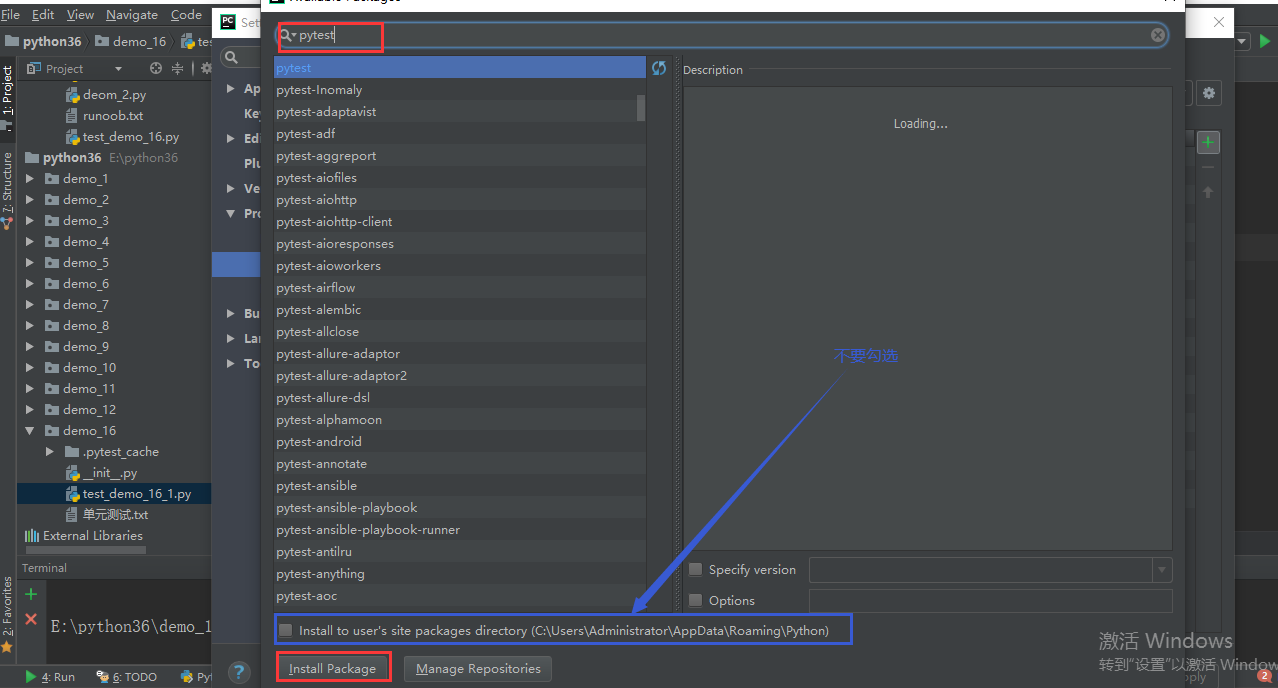Open the File menu

(10, 15)
